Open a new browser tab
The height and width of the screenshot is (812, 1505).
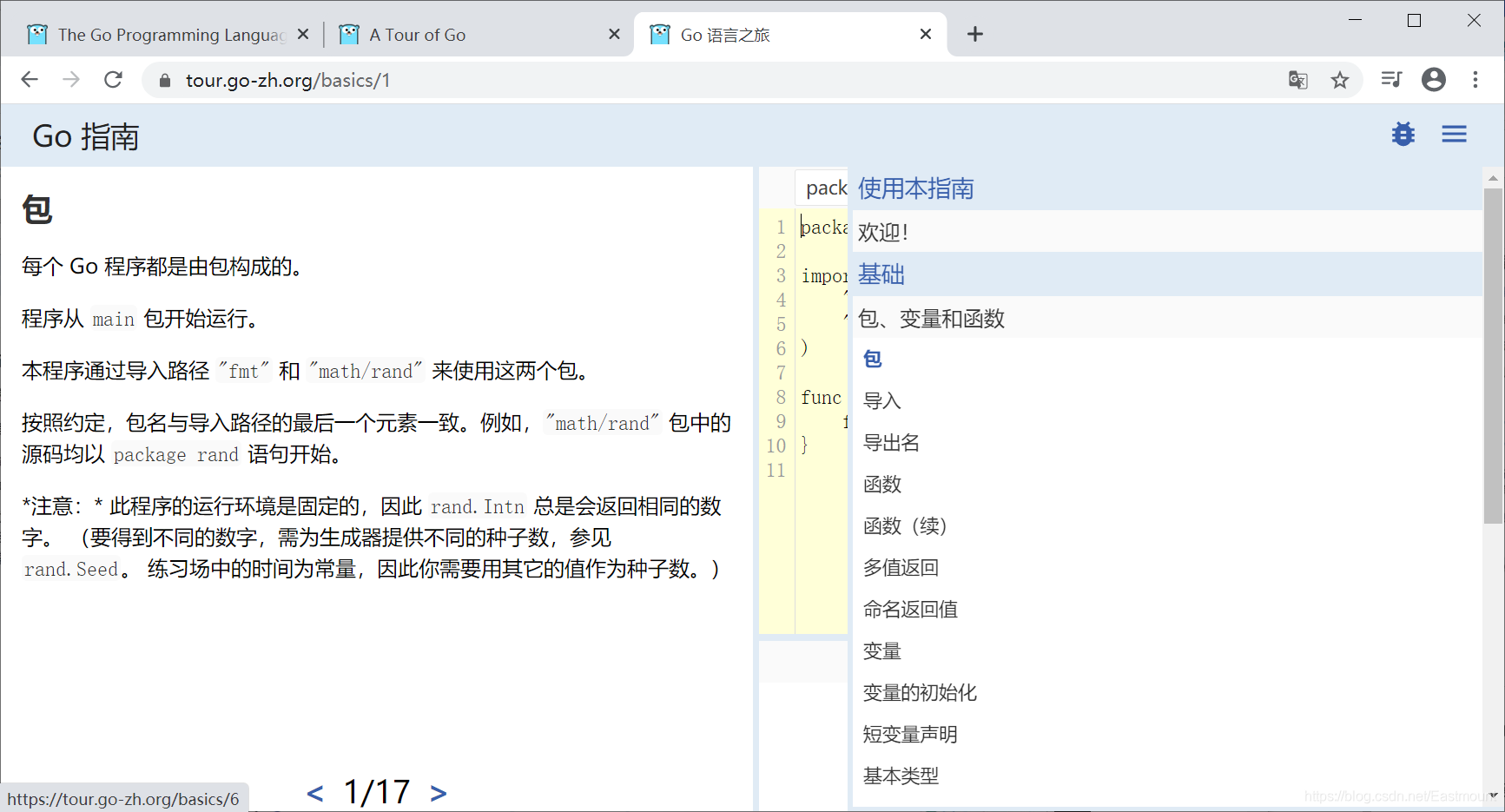pyautogui.click(x=975, y=34)
